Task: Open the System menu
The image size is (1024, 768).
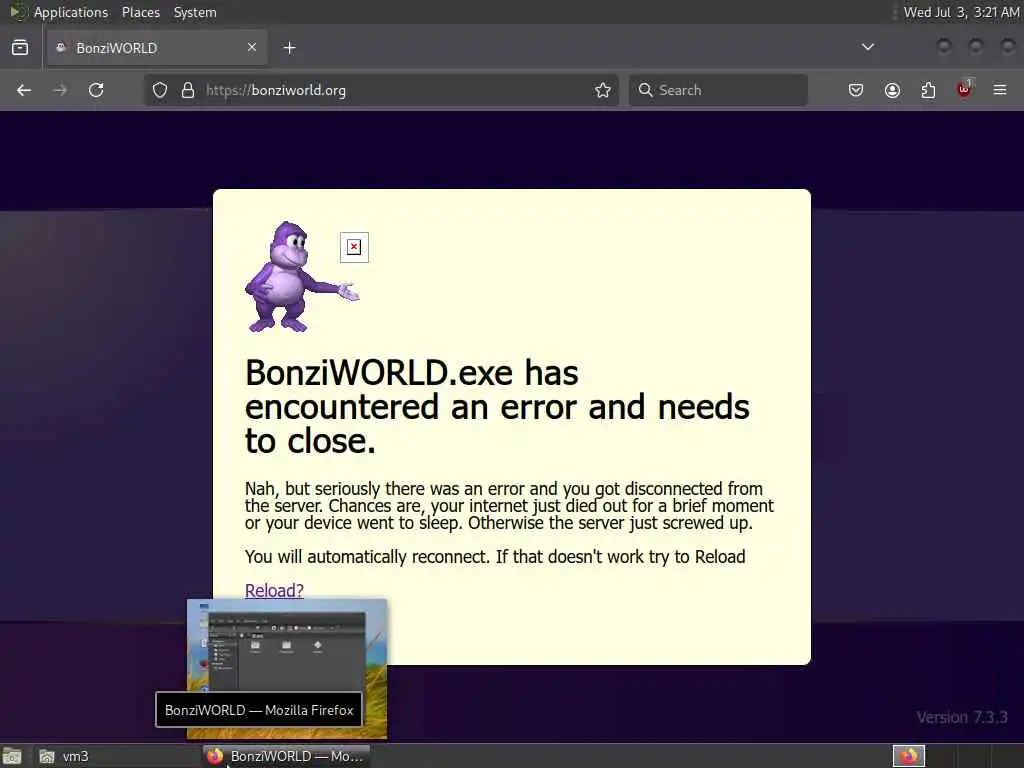Action: click(195, 12)
